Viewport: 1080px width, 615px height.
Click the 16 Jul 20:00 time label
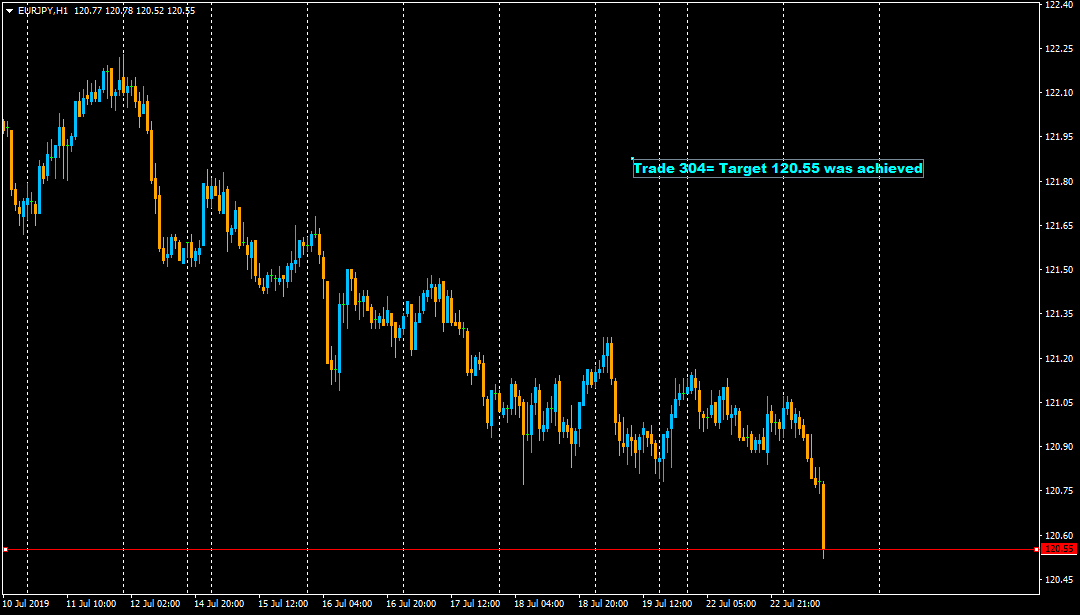click(411, 603)
